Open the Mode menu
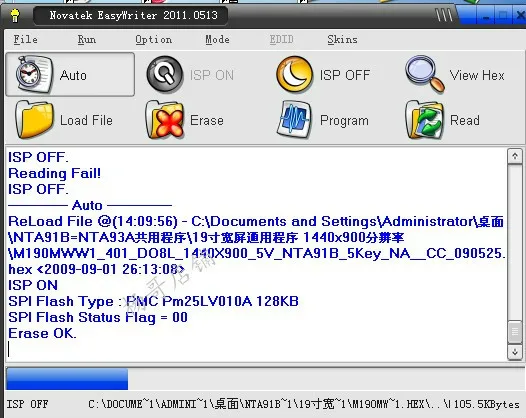Viewport: 526px width, 418px height. (217, 40)
